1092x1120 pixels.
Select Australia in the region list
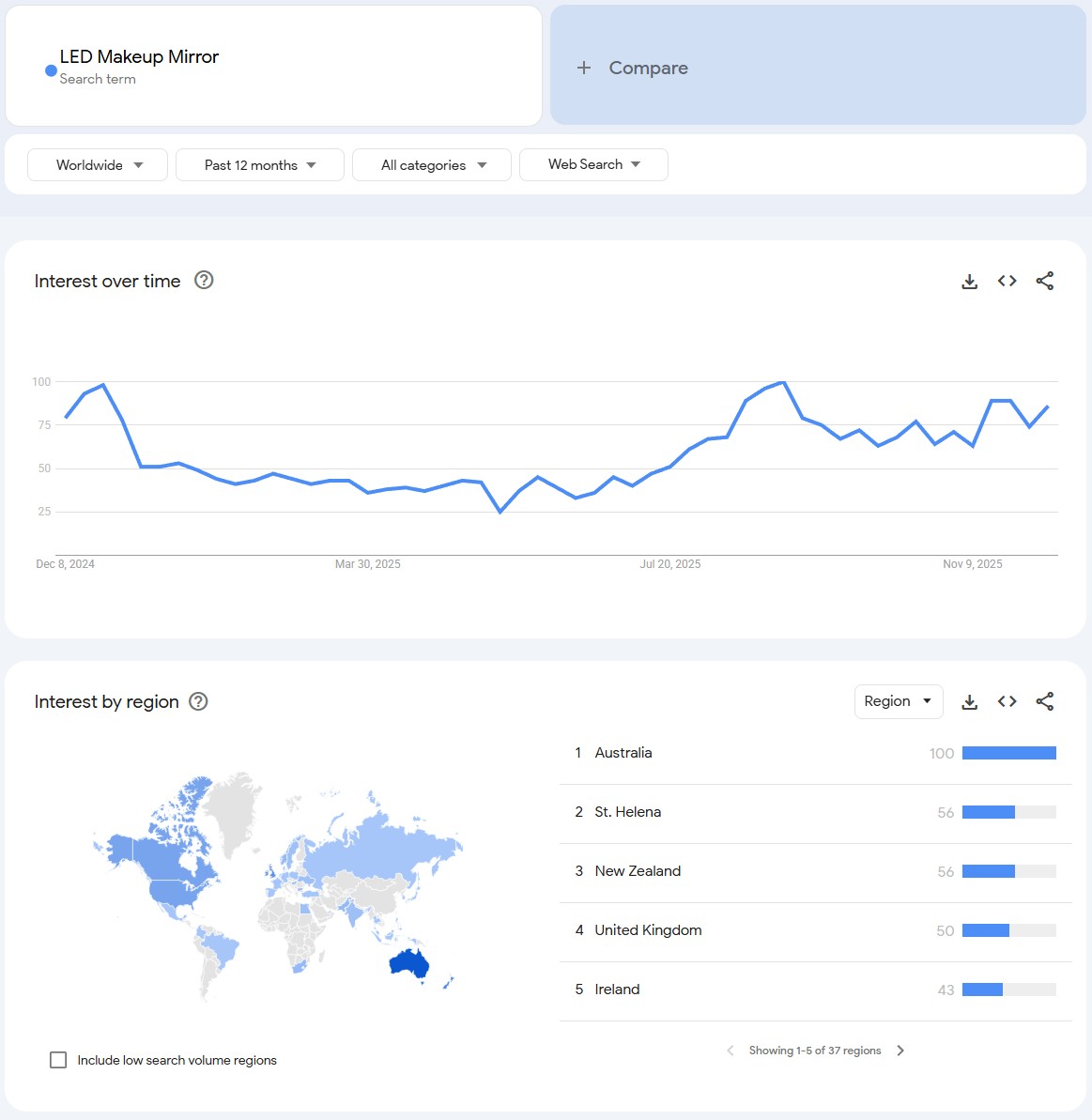coord(623,753)
